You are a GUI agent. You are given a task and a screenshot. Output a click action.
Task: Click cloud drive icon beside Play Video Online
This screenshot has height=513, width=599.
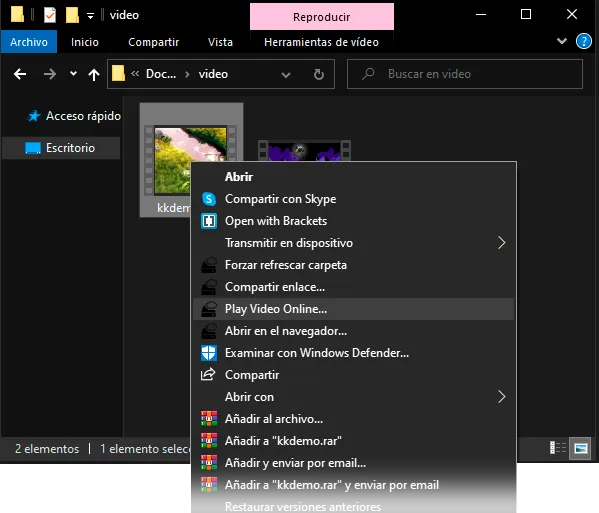(x=209, y=309)
